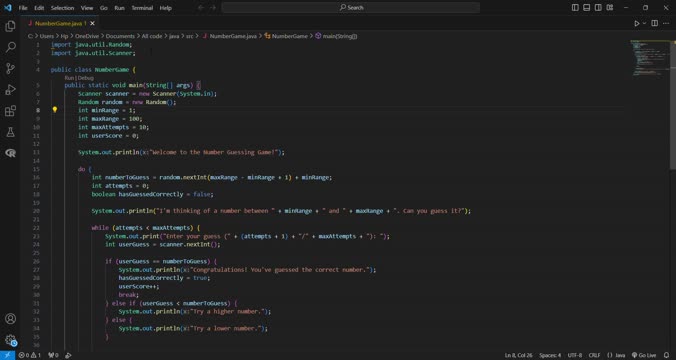Open the File menu
The image size is (676, 360).
[x=23, y=8]
